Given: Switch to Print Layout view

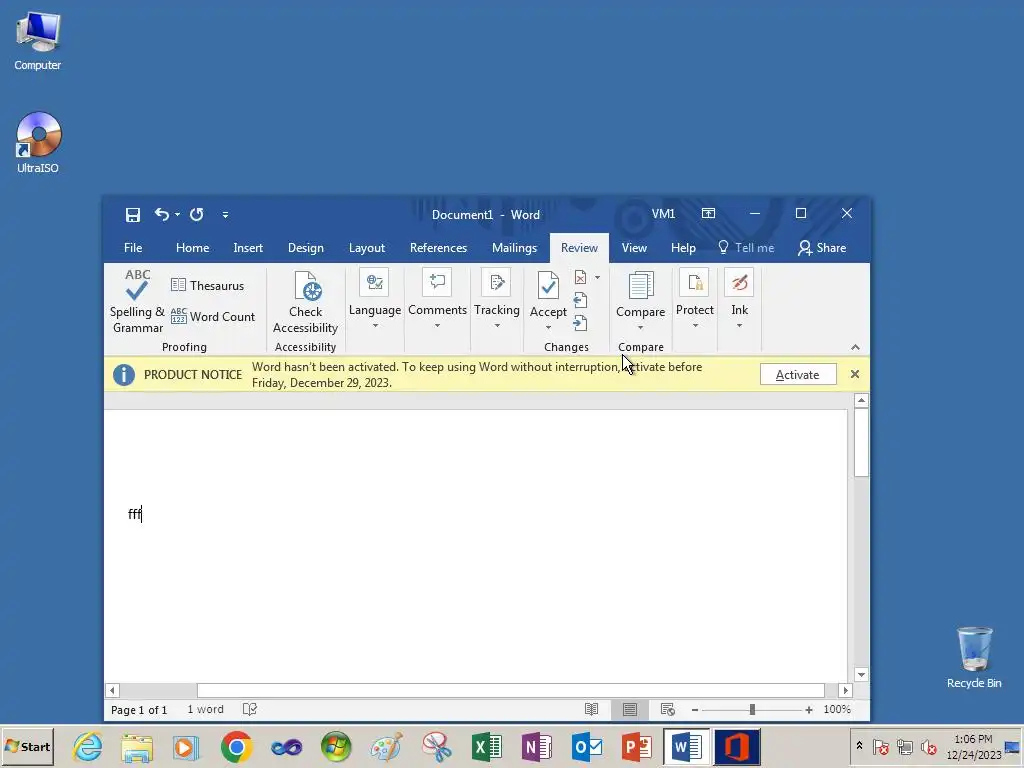Looking at the screenshot, I should [x=630, y=709].
